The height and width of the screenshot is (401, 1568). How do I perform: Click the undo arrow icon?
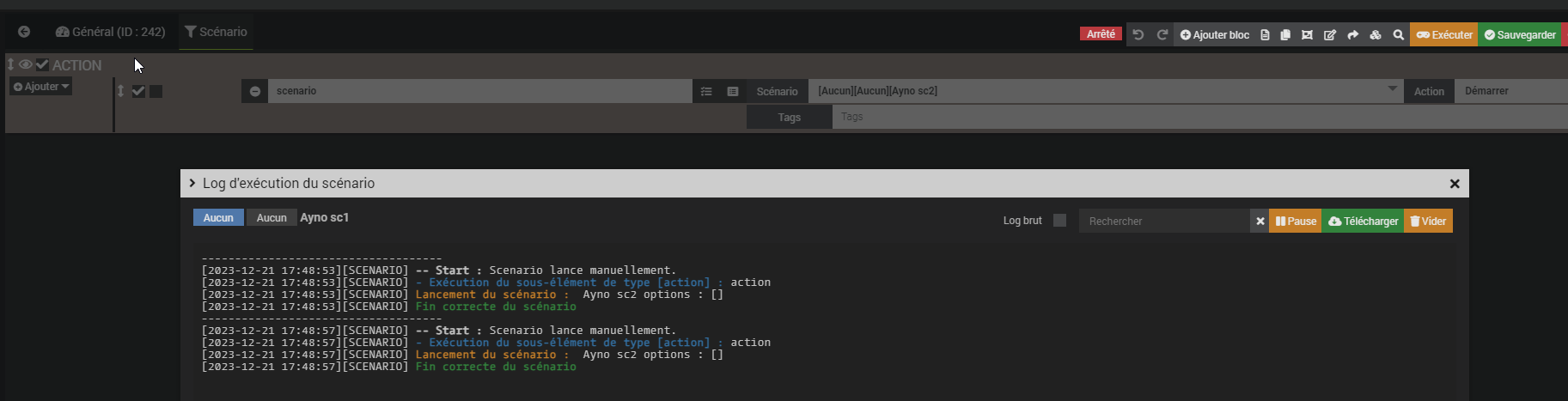(x=1138, y=35)
